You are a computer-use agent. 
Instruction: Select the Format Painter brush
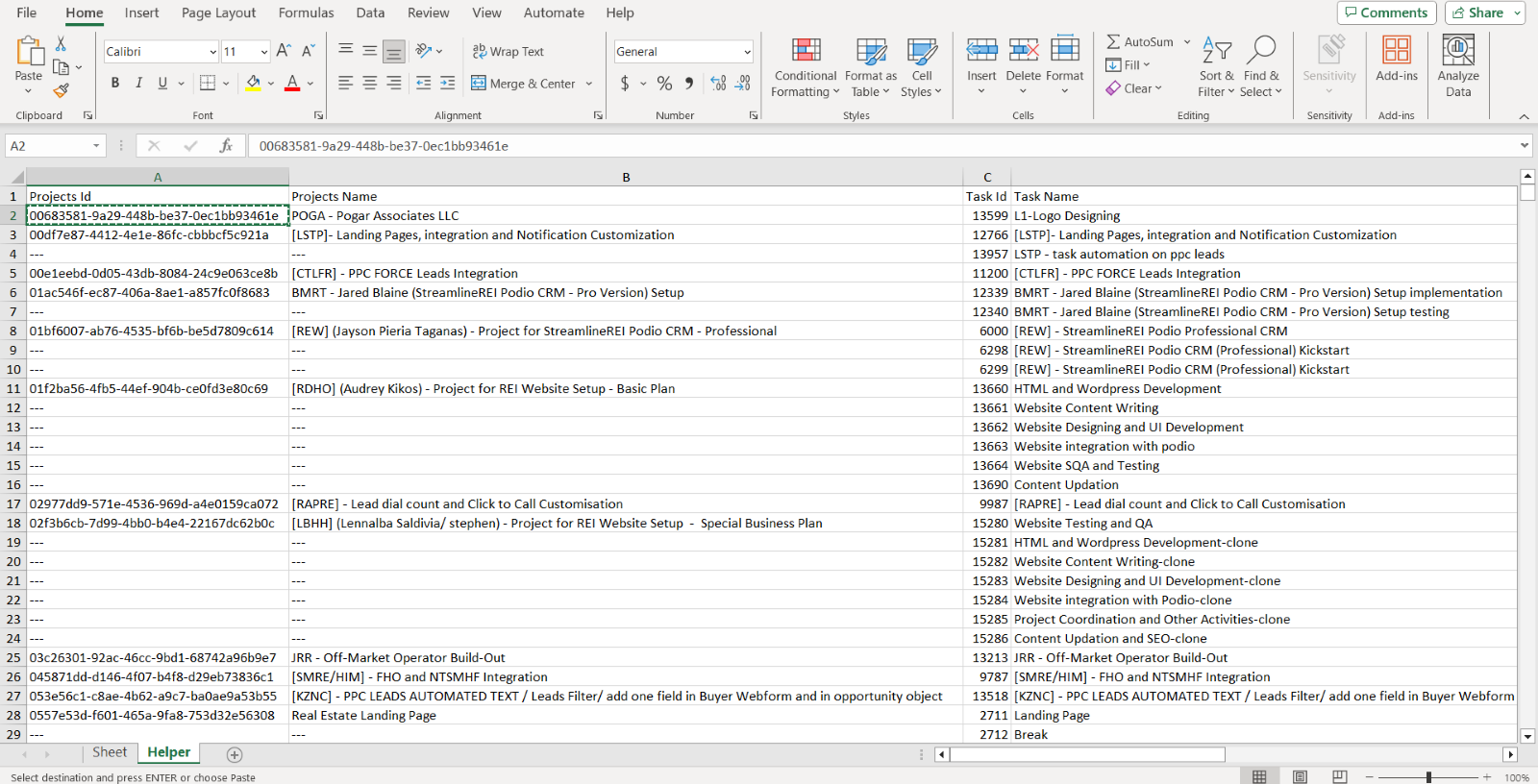click(61, 90)
